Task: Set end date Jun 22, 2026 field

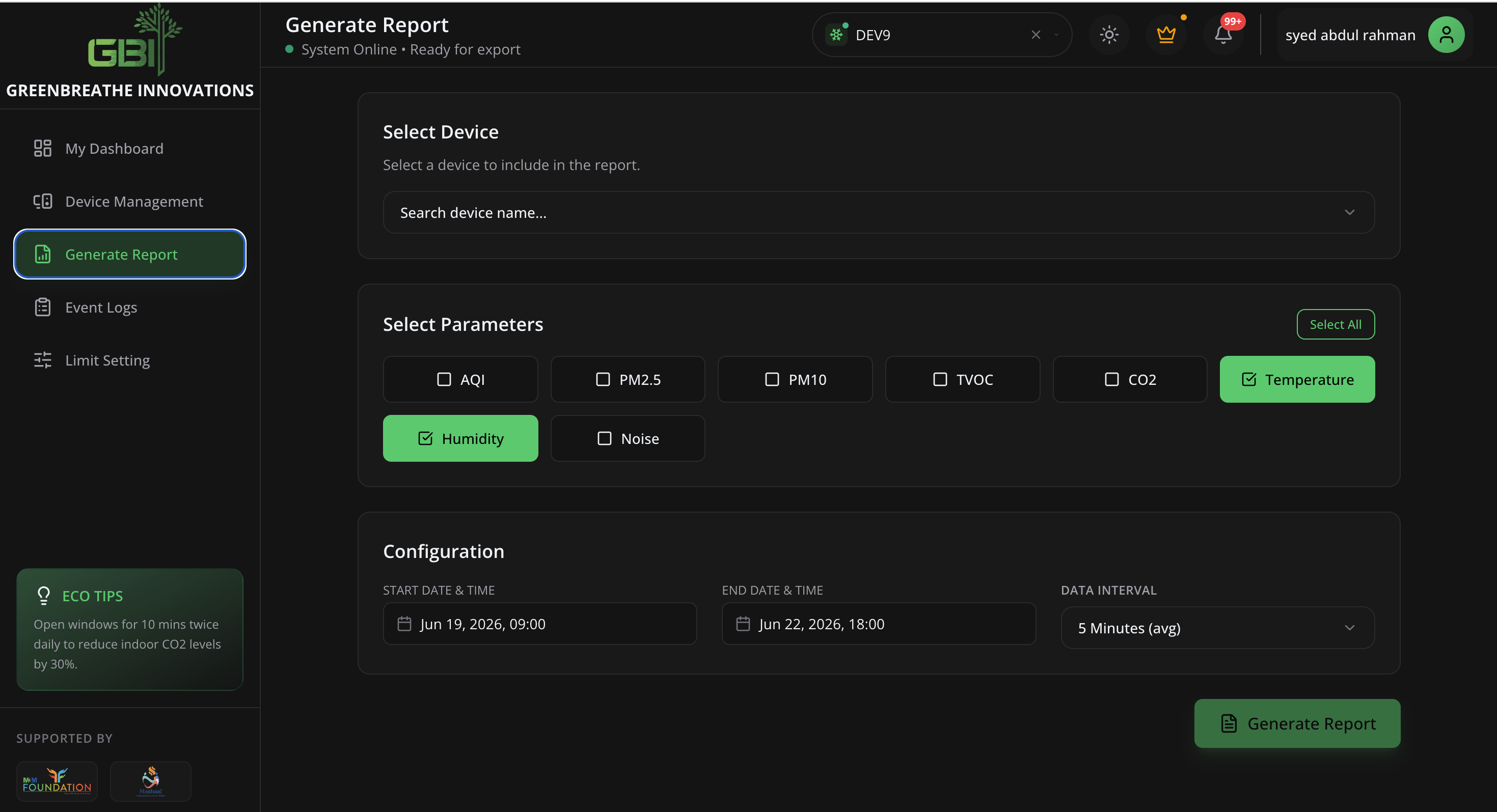Action: click(x=879, y=623)
